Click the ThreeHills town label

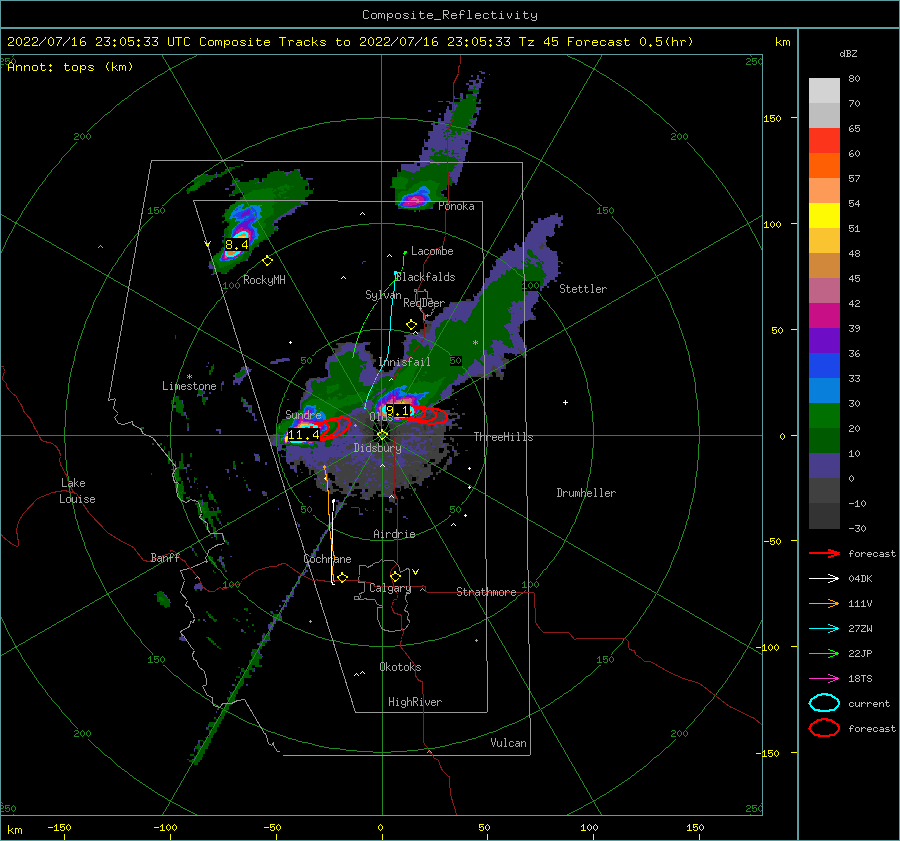(503, 437)
